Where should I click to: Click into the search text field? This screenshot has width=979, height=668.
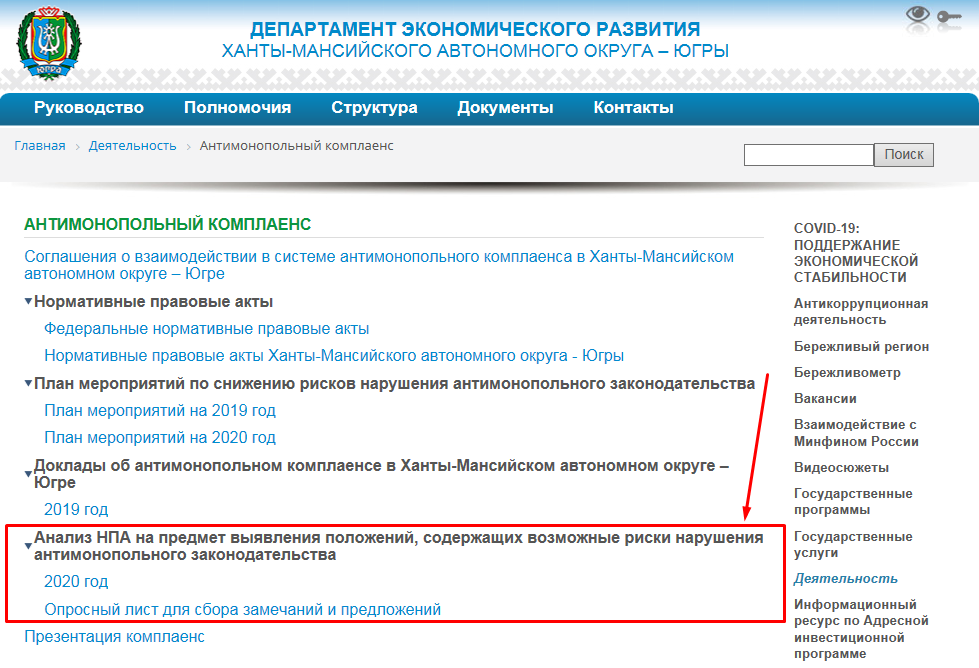808,155
